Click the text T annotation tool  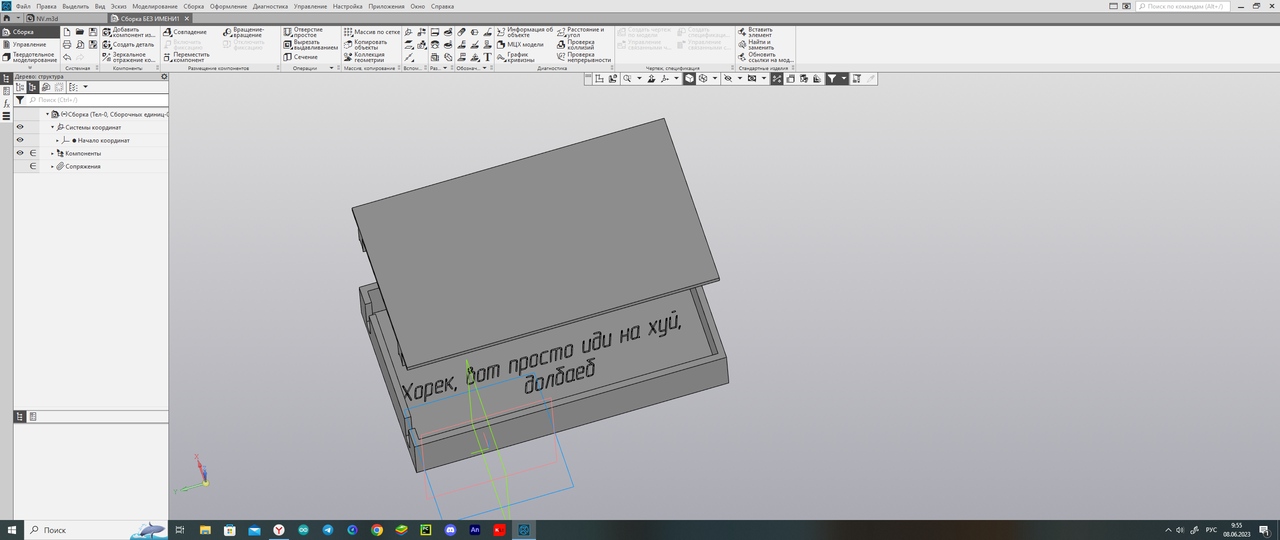click(487, 57)
